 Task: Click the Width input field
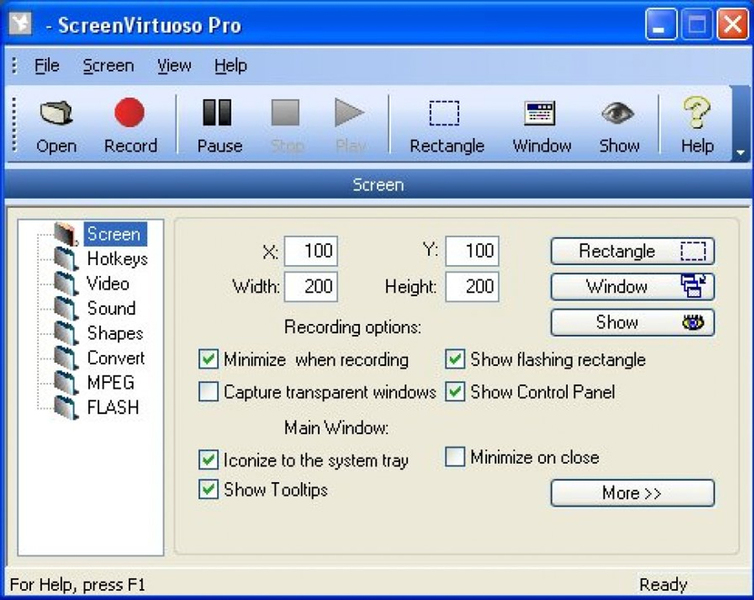[x=311, y=287]
